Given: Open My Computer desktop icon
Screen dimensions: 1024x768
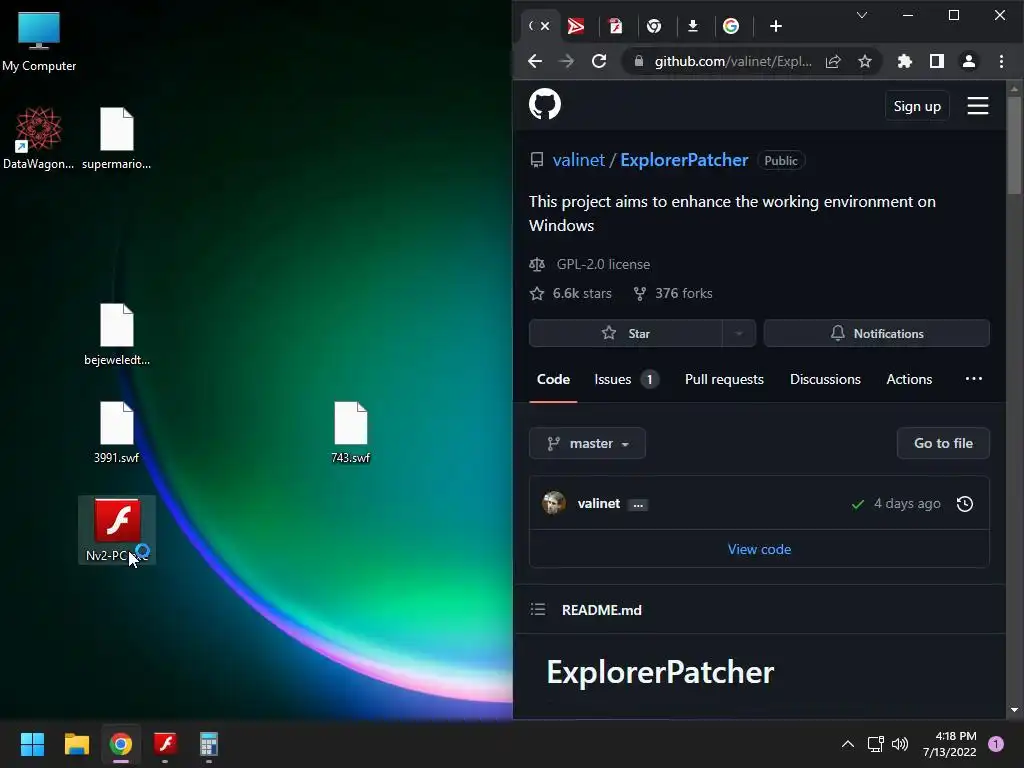Looking at the screenshot, I should pos(39,40).
